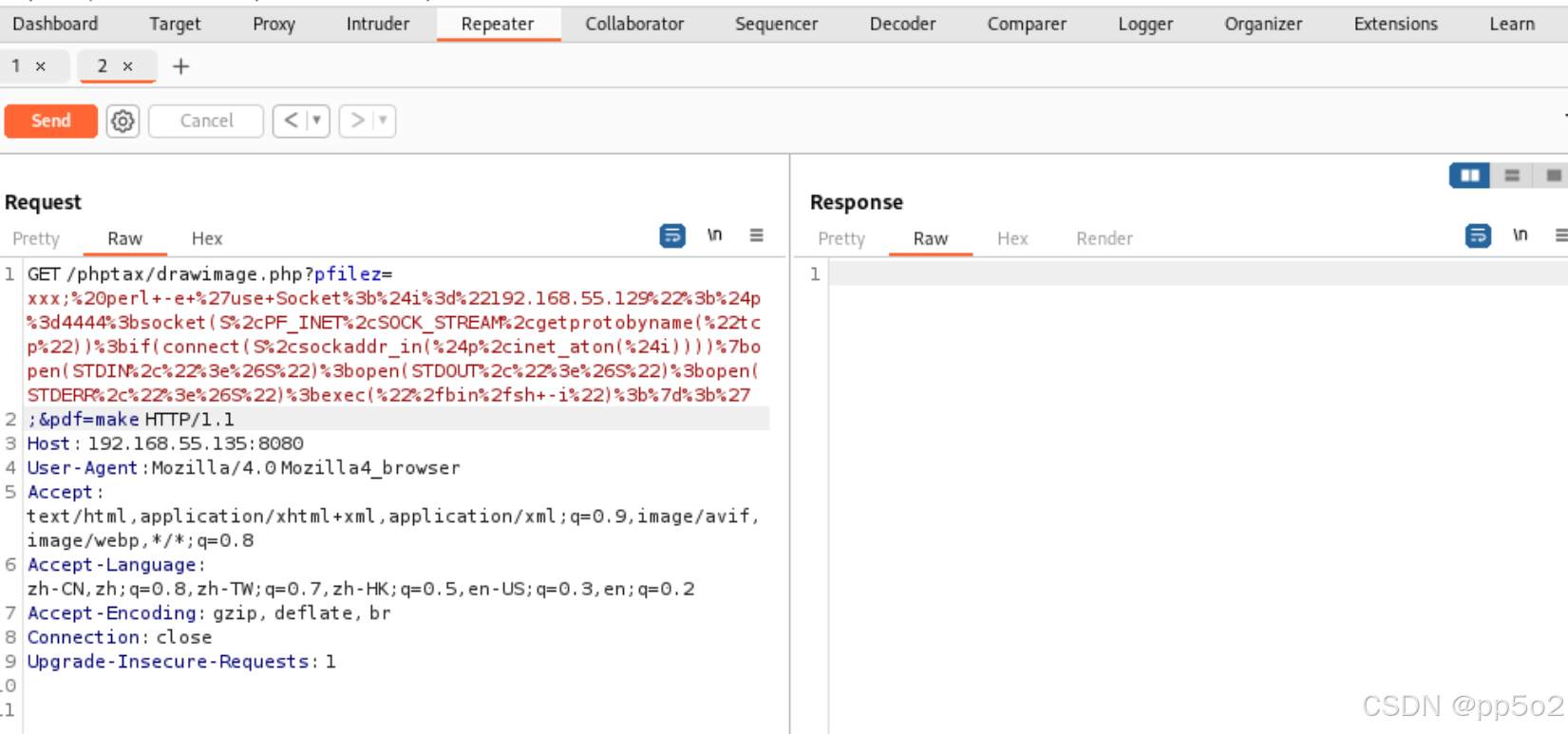Viewport: 1568px width, 734px height.
Task: Select the Repeater tab
Action: coord(498,24)
